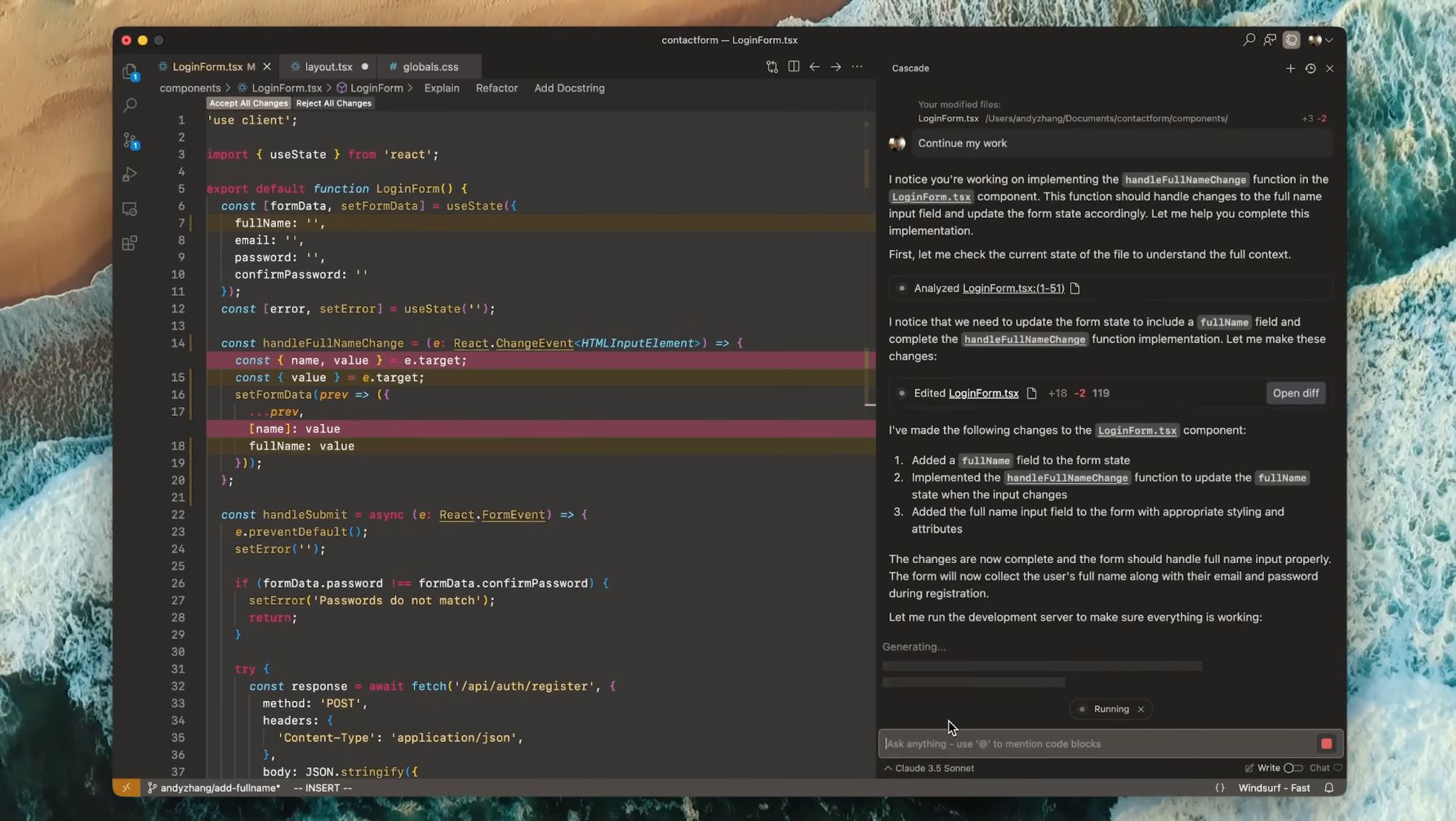This screenshot has height=821, width=1456.
Task: Click notification bell in status bar
Action: (x=1329, y=788)
